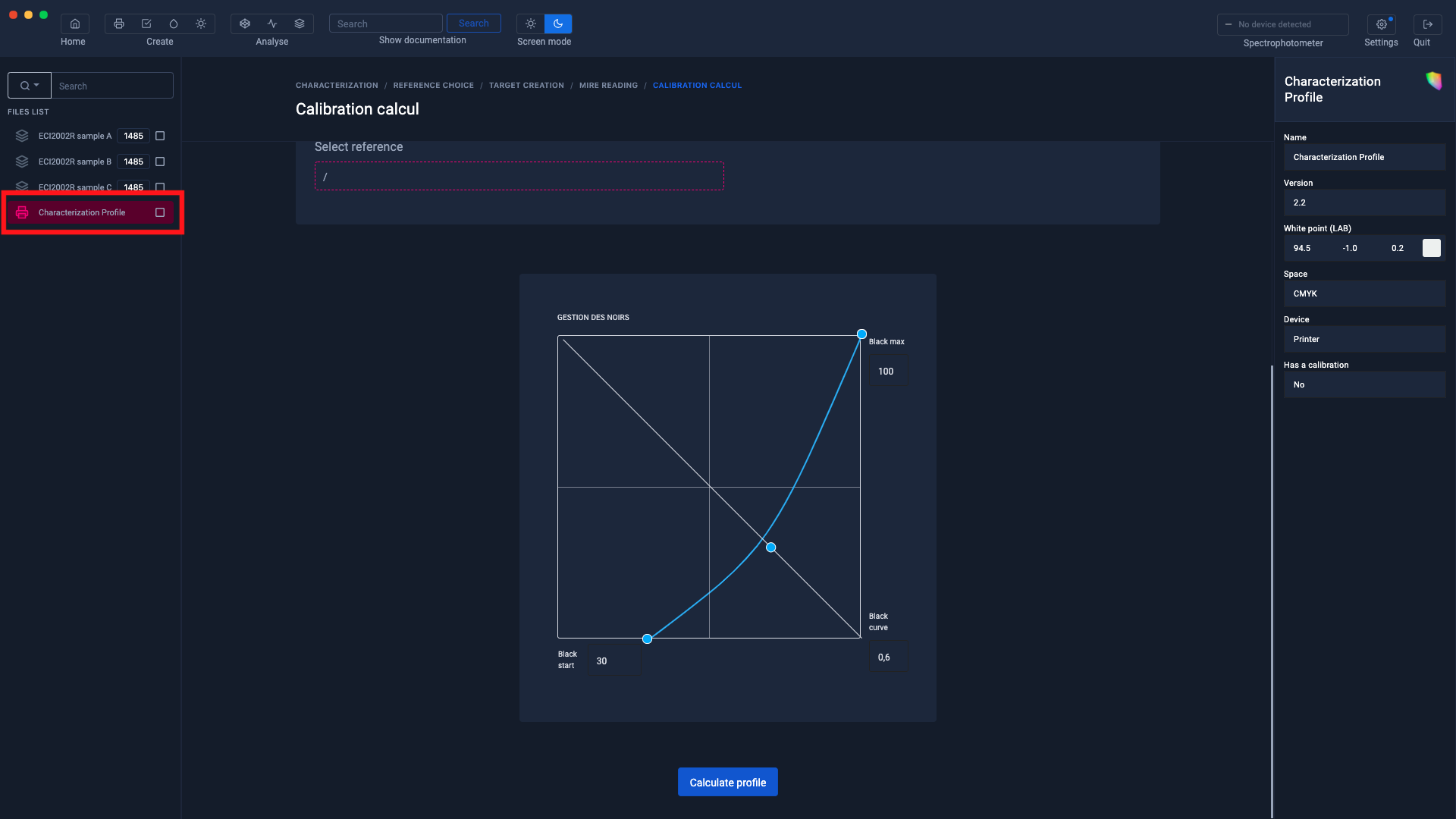This screenshot has height=819, width=1456.
Task: Click the printer icon of Characterization Profile
Action: pyautogui.click(x=22, y=212)
